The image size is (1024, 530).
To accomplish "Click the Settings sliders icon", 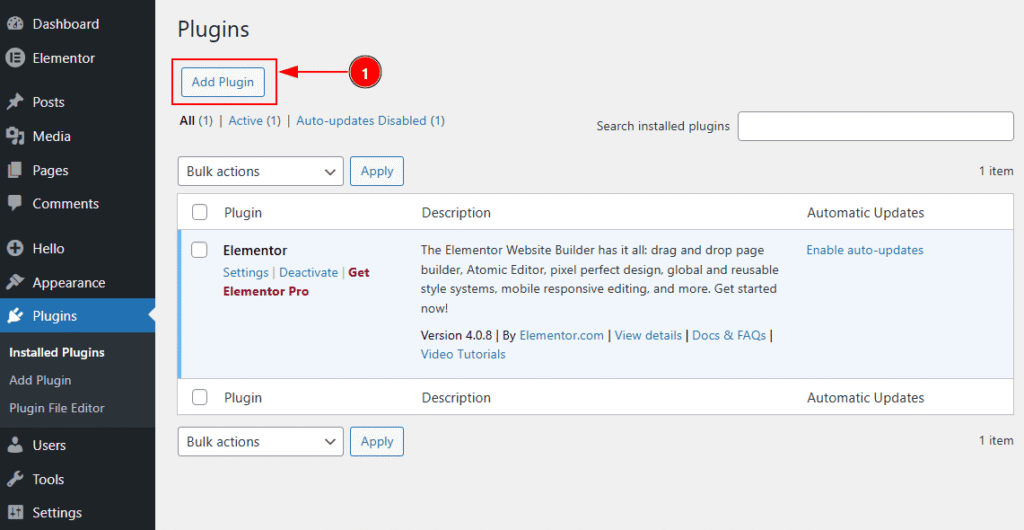I will click(14, 512).
